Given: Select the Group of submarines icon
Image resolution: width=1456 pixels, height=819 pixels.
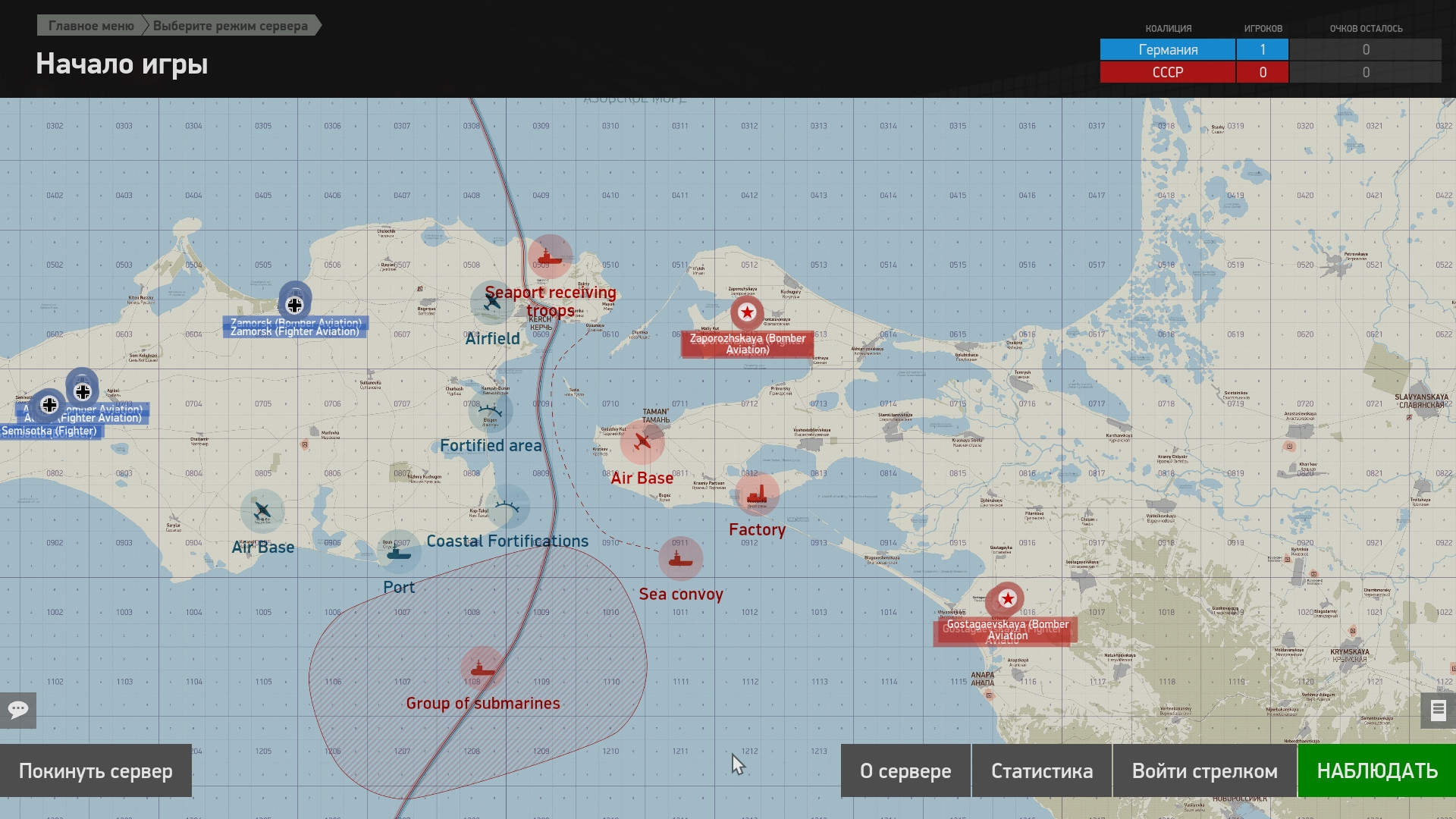Looking at the screenshot, I should point(482,668).
